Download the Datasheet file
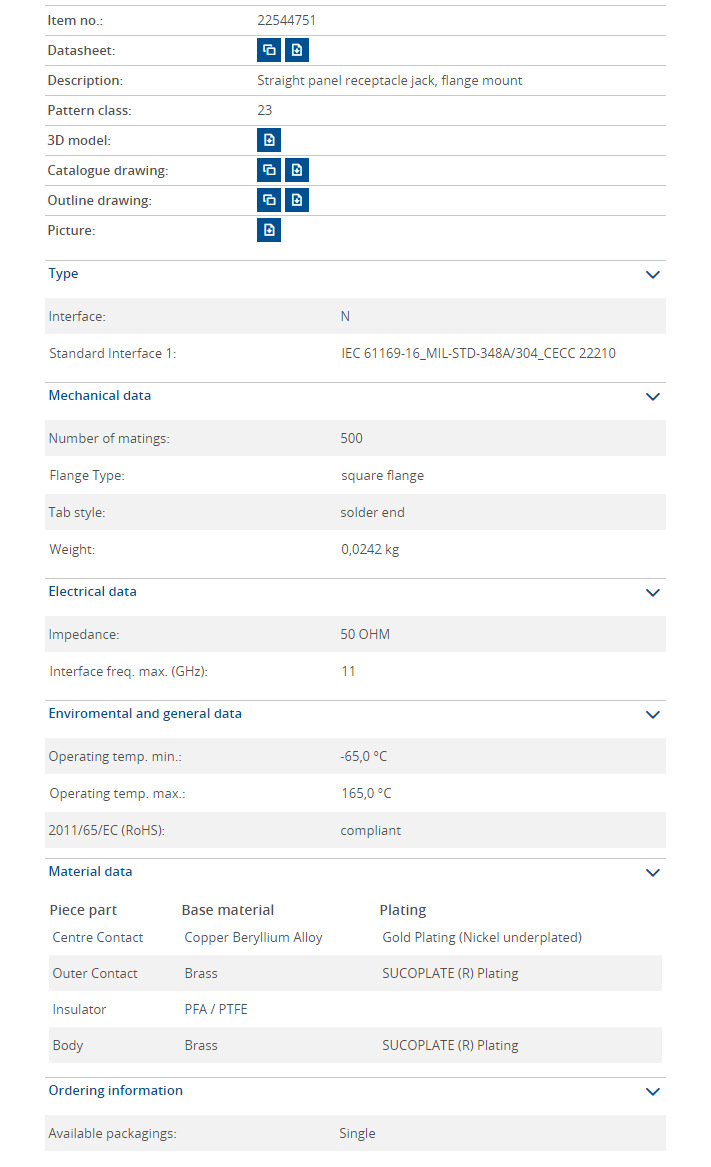The image size is (711, 1167). [x=297, y=50]
